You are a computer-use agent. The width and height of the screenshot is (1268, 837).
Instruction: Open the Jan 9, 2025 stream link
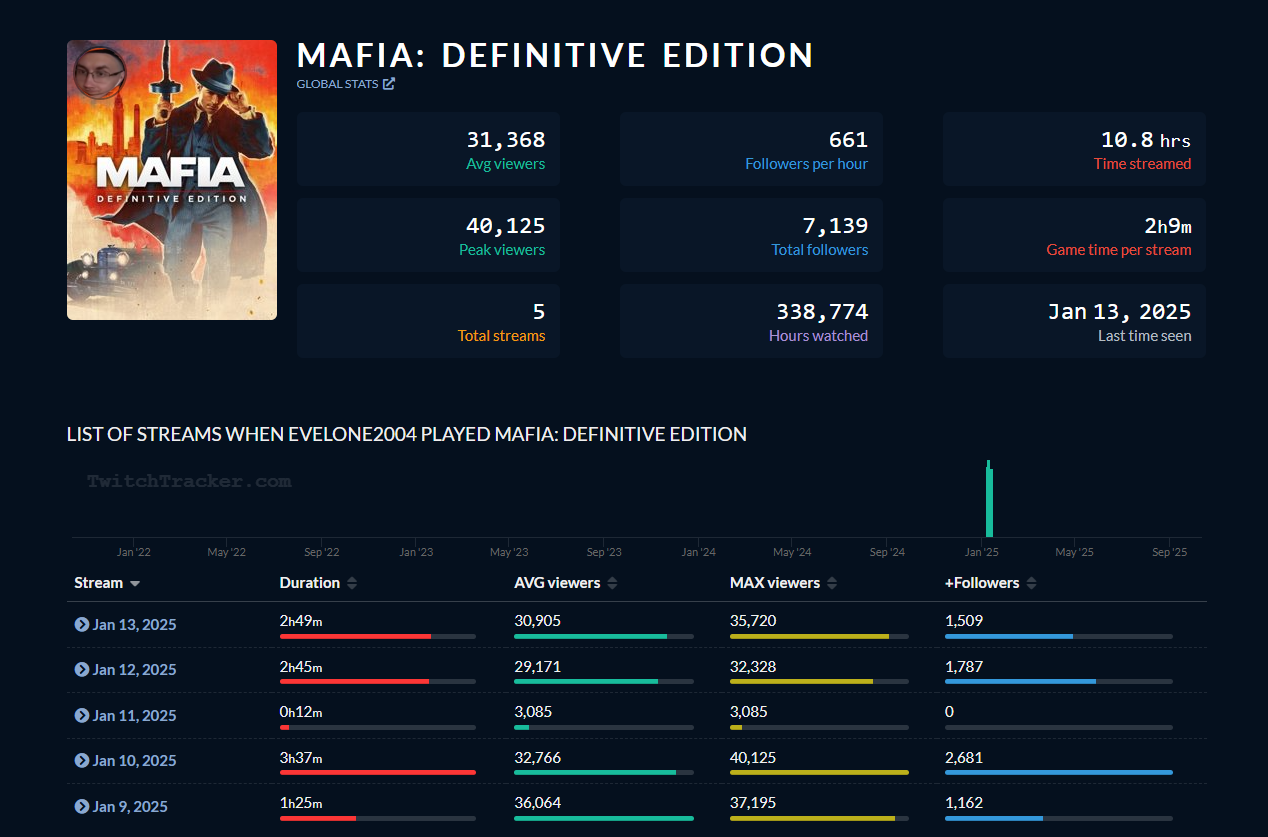131,806
